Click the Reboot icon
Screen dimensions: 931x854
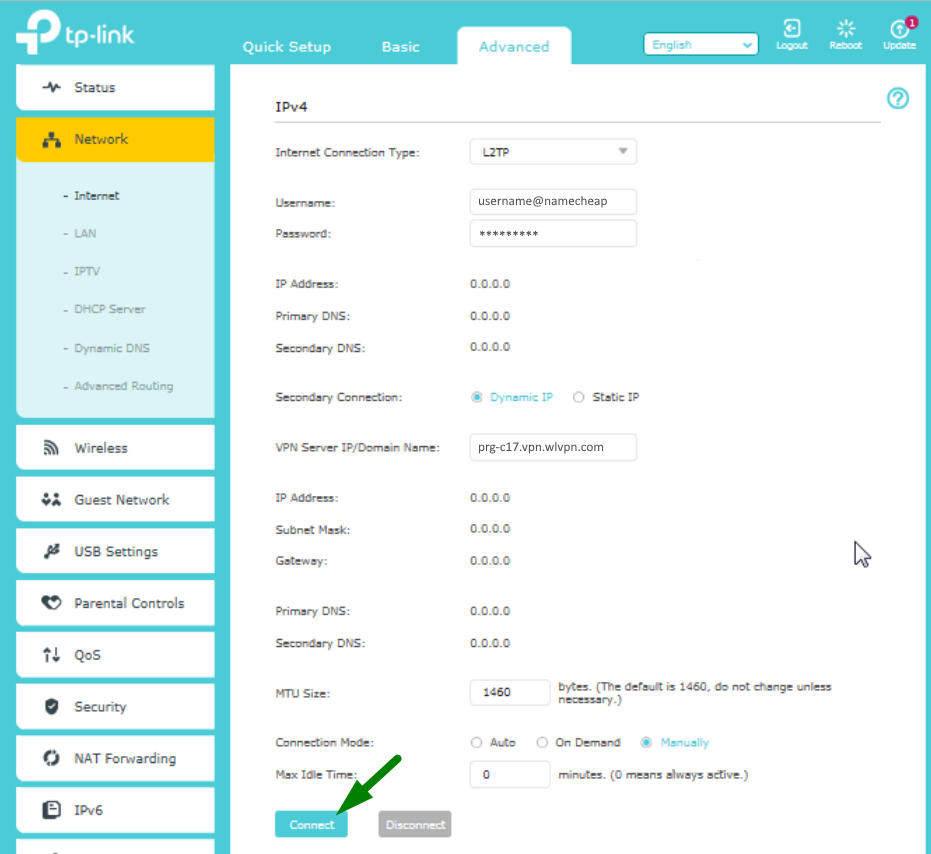point(846,29)
